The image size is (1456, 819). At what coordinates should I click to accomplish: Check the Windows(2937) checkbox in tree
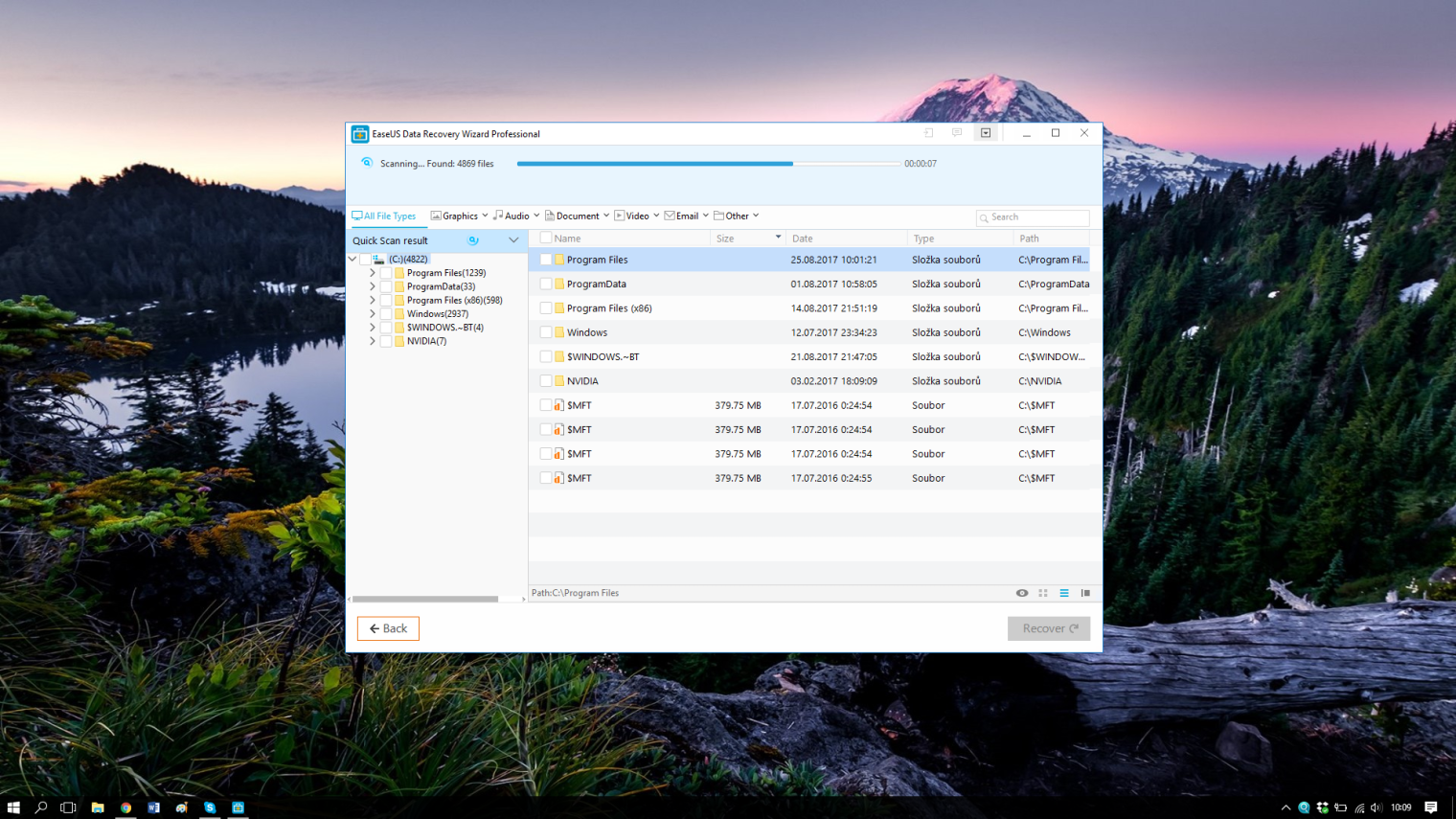tap(386, 314)
